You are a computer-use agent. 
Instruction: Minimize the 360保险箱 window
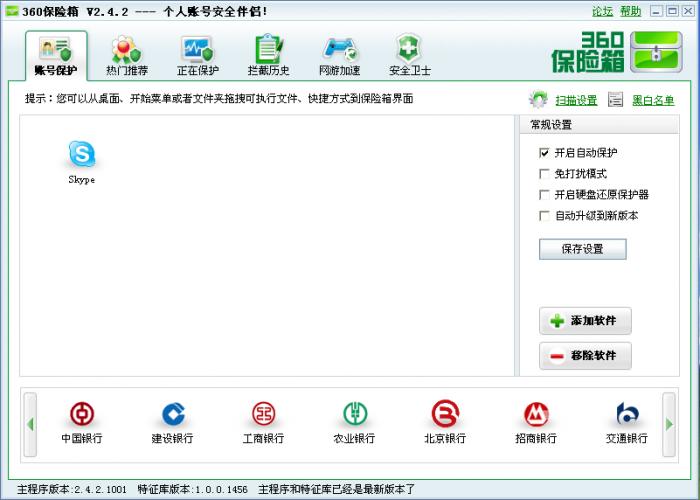pos(656,11)
